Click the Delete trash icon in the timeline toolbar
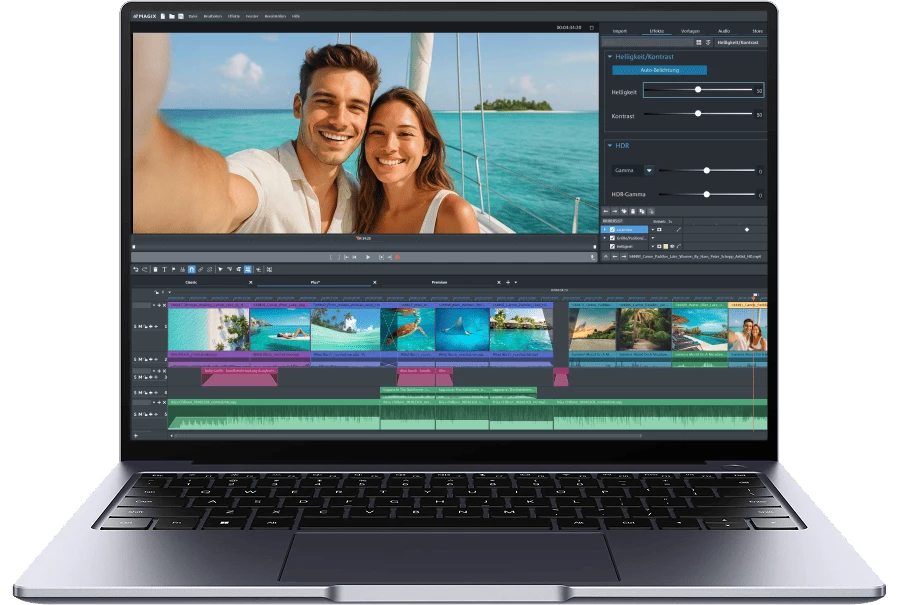The image size is (900, 605). [x=155, y=269]
